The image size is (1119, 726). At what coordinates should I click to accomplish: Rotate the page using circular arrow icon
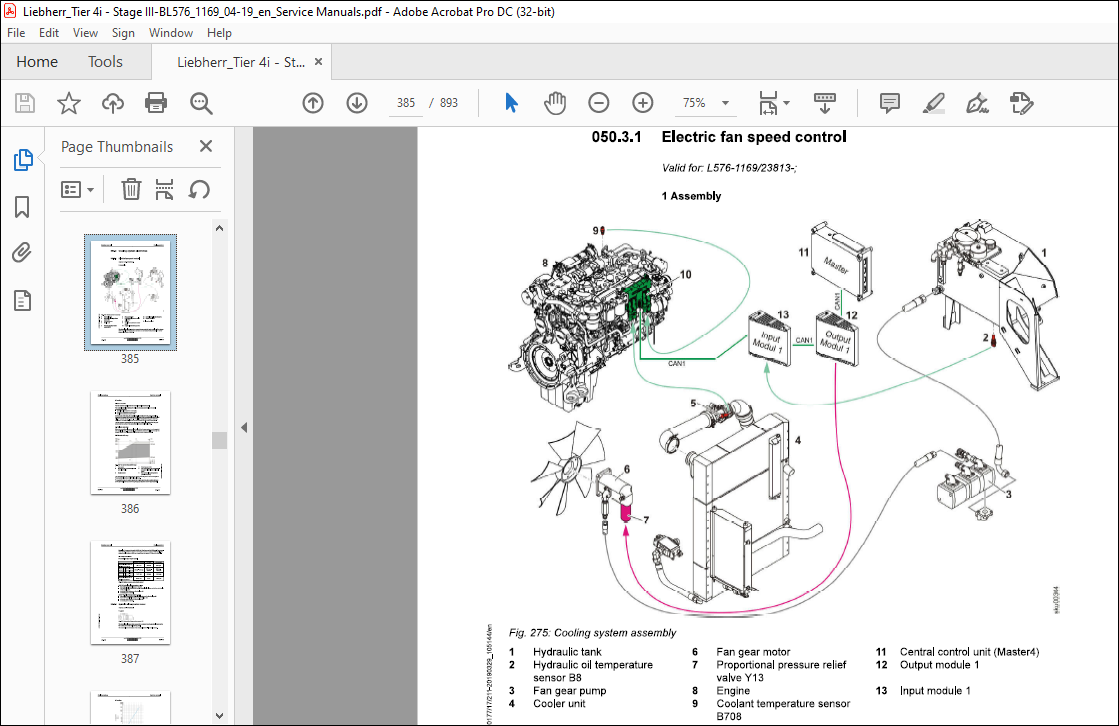(x=199, y=190)
